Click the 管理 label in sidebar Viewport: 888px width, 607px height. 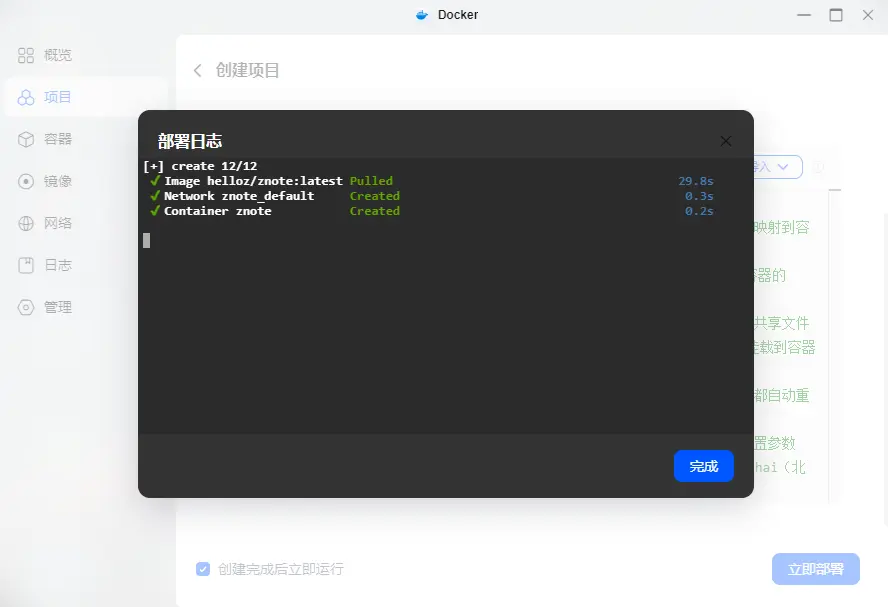click(x=58, y=307)
